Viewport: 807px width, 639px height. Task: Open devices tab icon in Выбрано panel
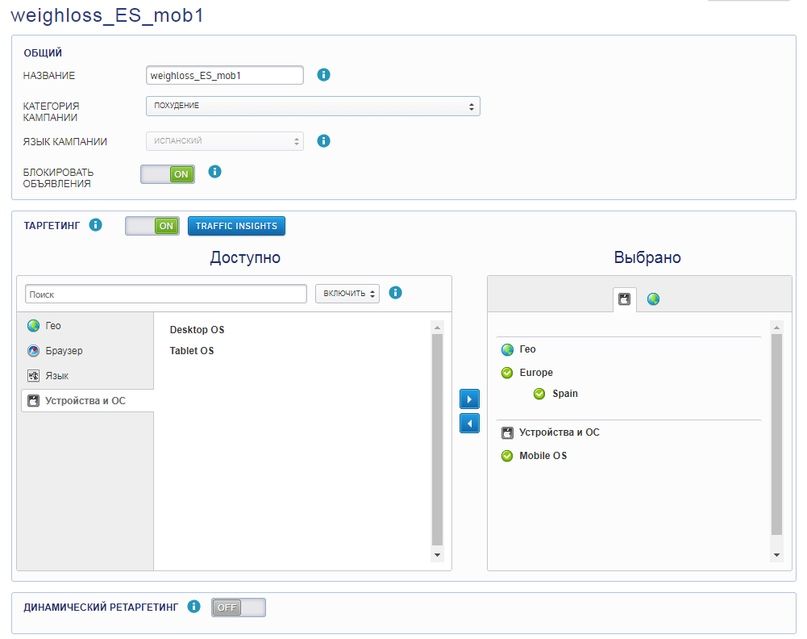click(624, 299)
